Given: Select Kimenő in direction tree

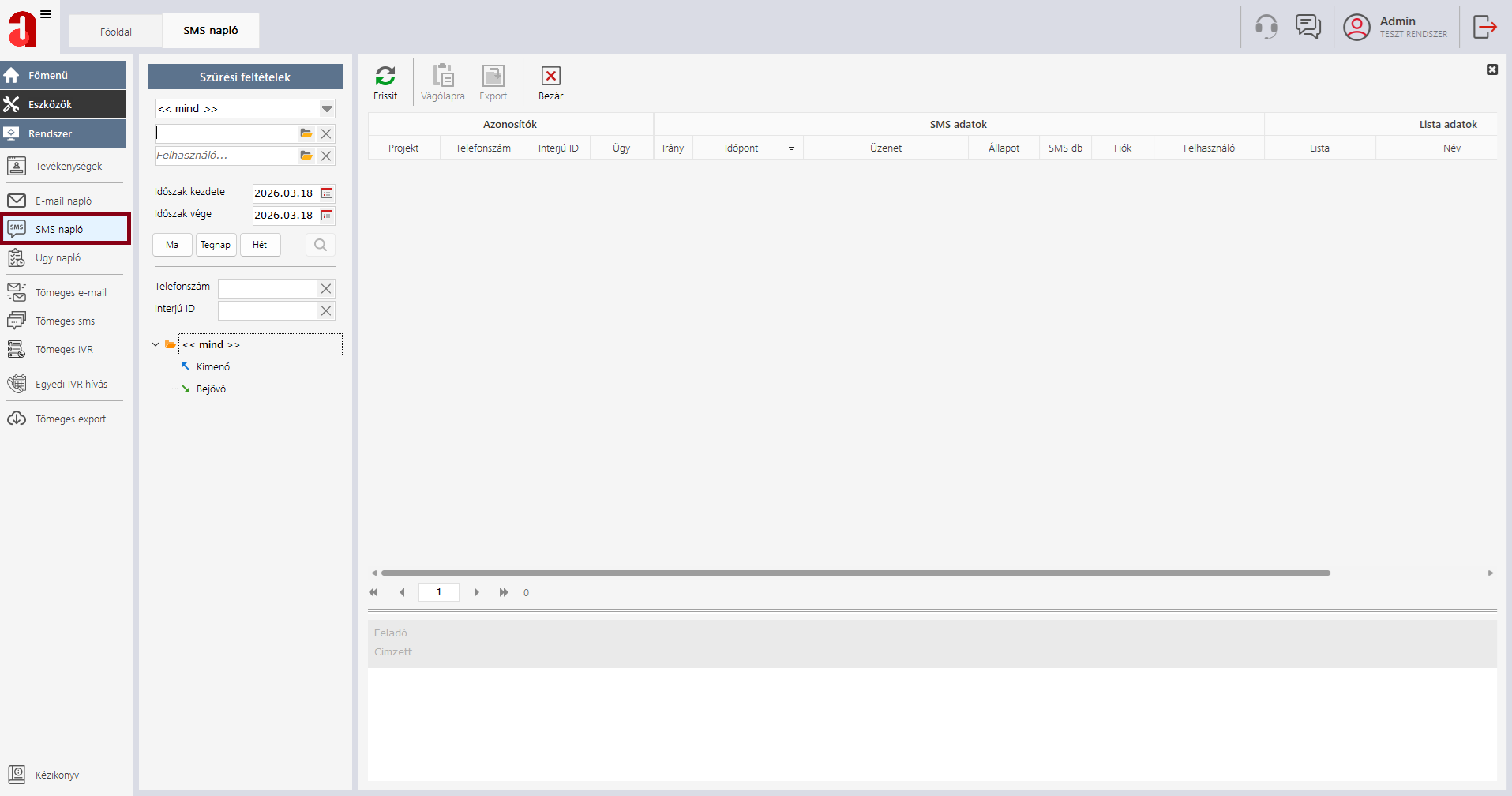Looking at the screenshot, I should pos(212,367).
